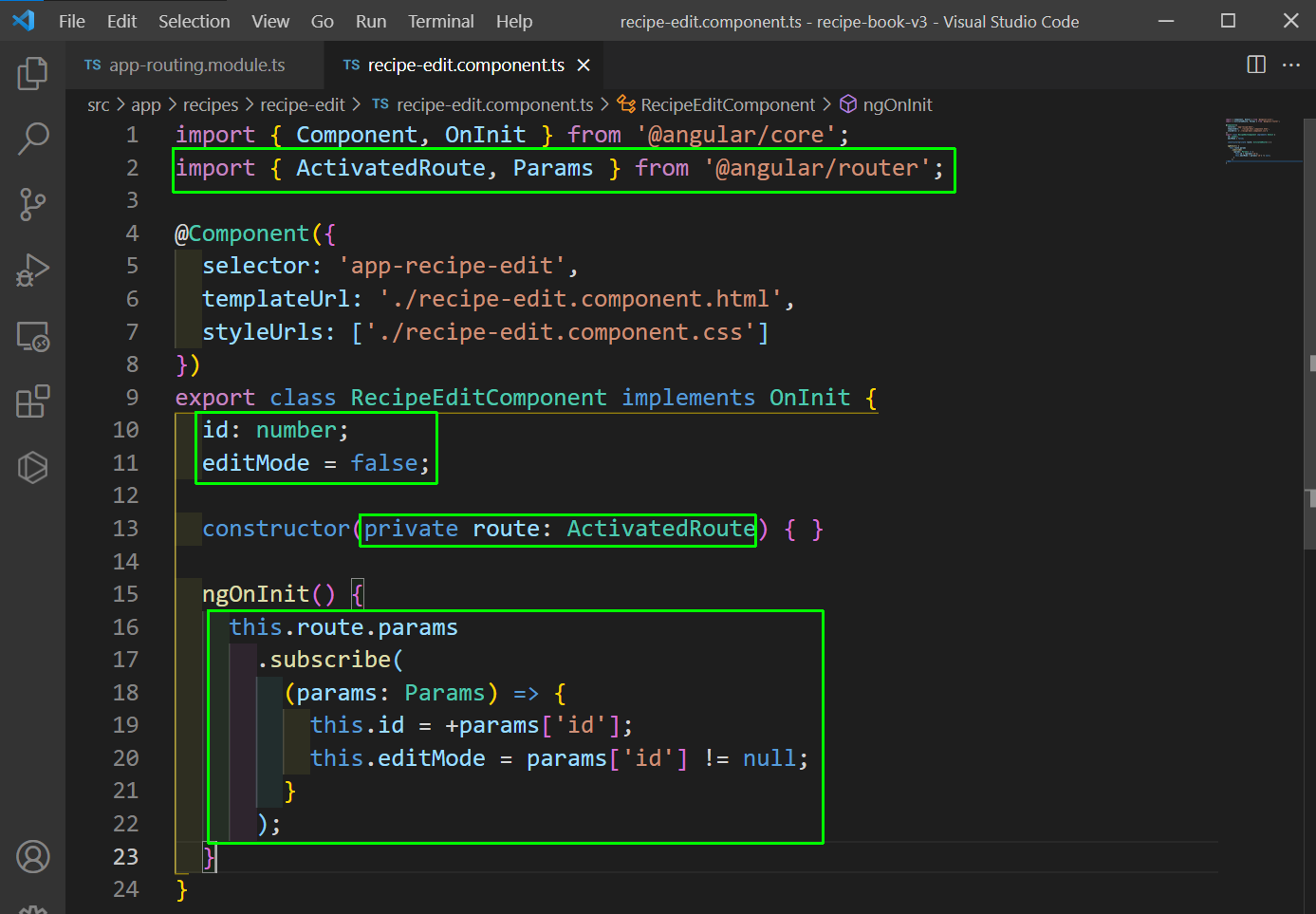Click line number 23 in gutter
This screenshot has height=914, width=1316.
126,857
